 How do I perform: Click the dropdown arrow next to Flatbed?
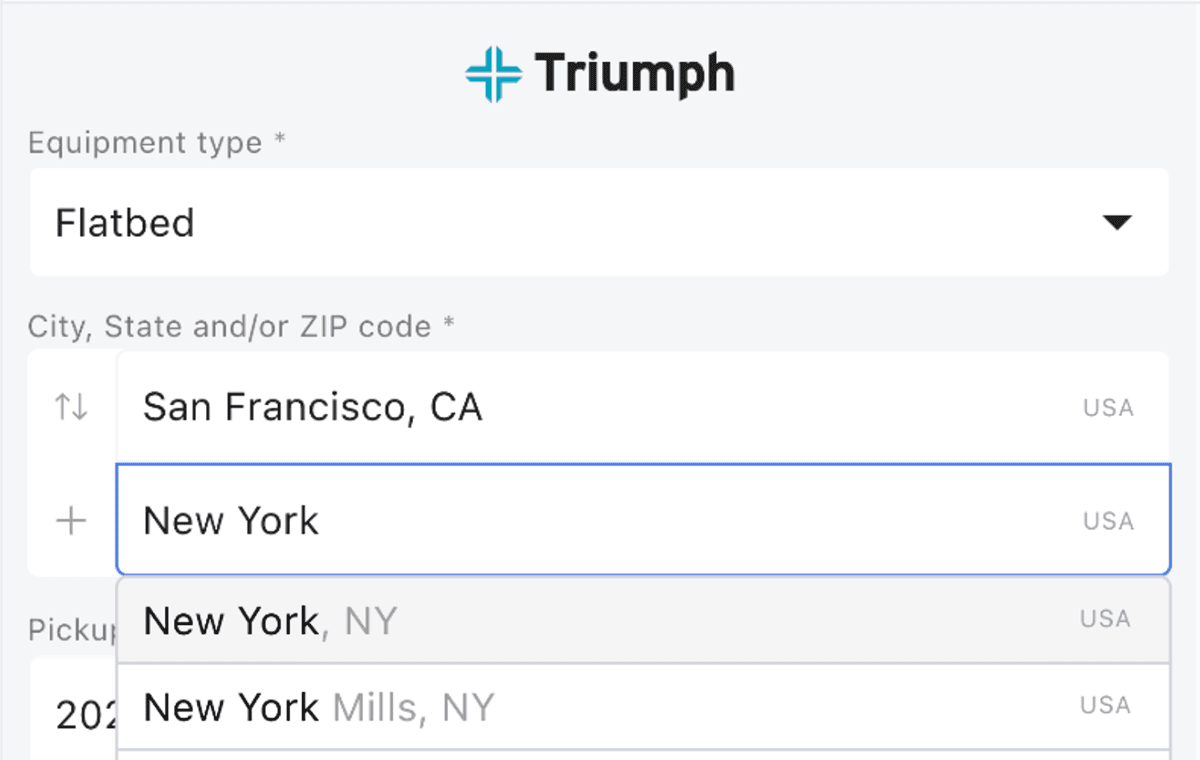click(1118, 222)
